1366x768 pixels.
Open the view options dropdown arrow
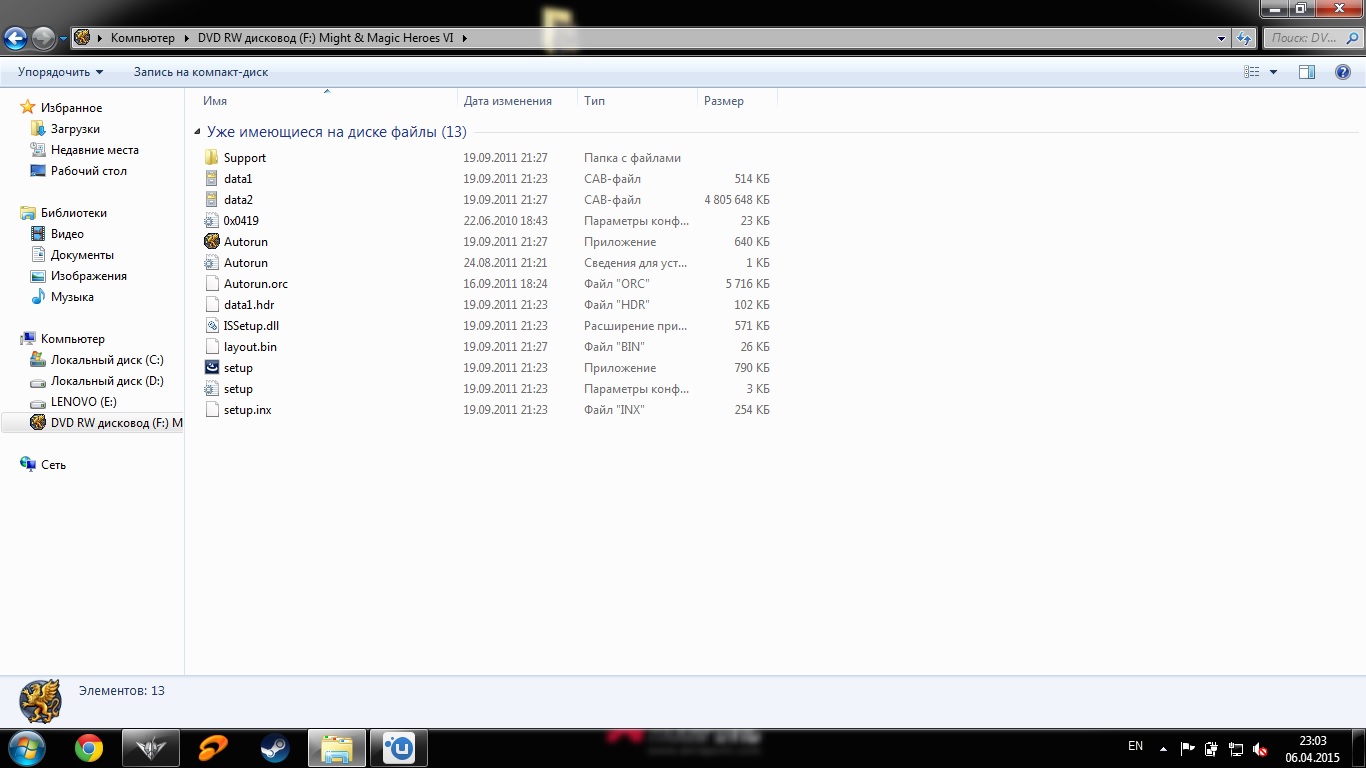coord(1273,72)
